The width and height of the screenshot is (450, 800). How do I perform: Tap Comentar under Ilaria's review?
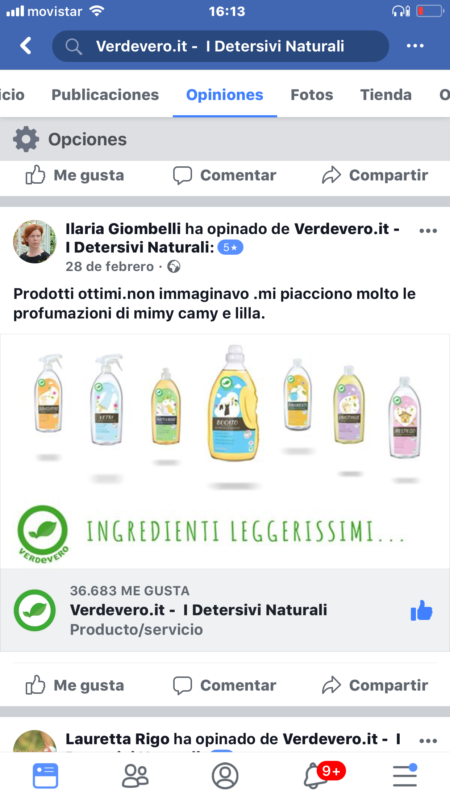pos(224,685)
